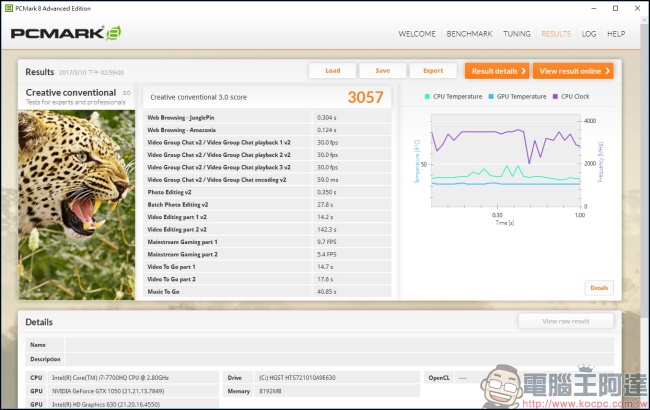Open the TUNING tab
650x410 pixels.
tap(517, 34)
